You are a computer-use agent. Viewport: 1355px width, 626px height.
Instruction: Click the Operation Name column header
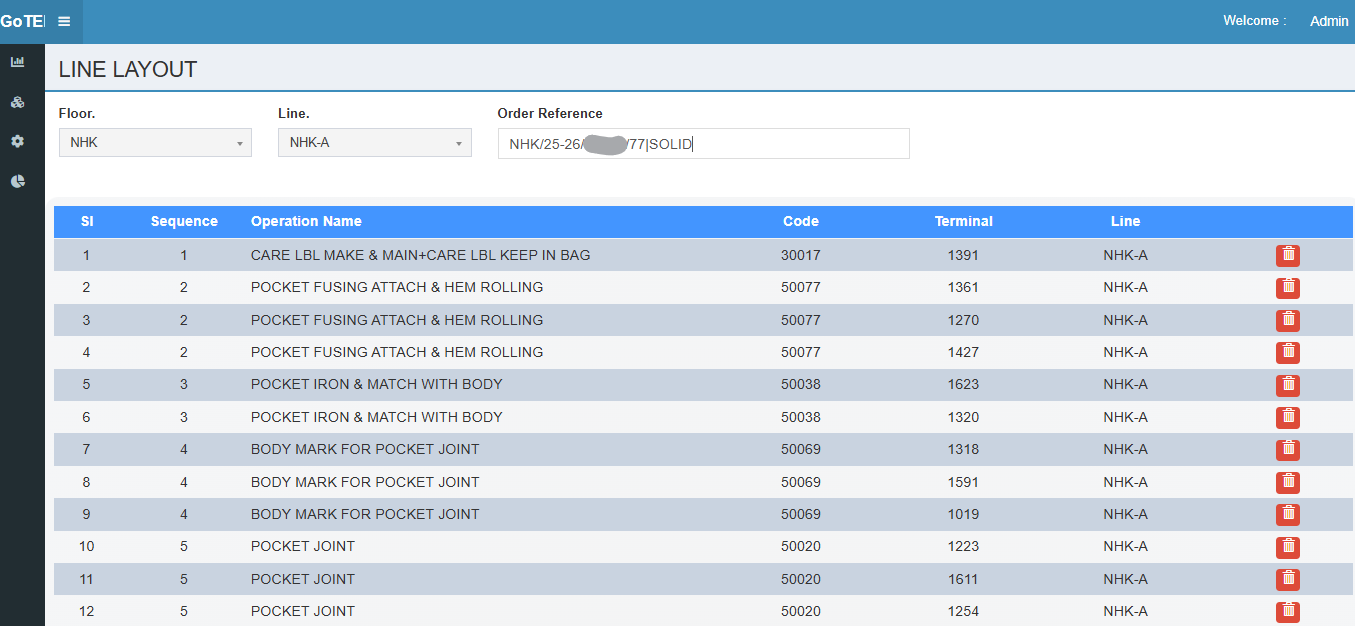point(306,222)
